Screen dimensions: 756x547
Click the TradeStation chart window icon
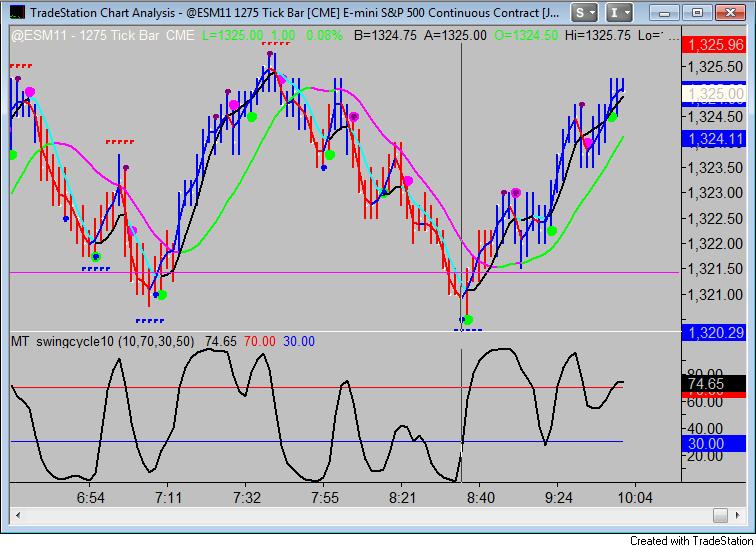17,13
